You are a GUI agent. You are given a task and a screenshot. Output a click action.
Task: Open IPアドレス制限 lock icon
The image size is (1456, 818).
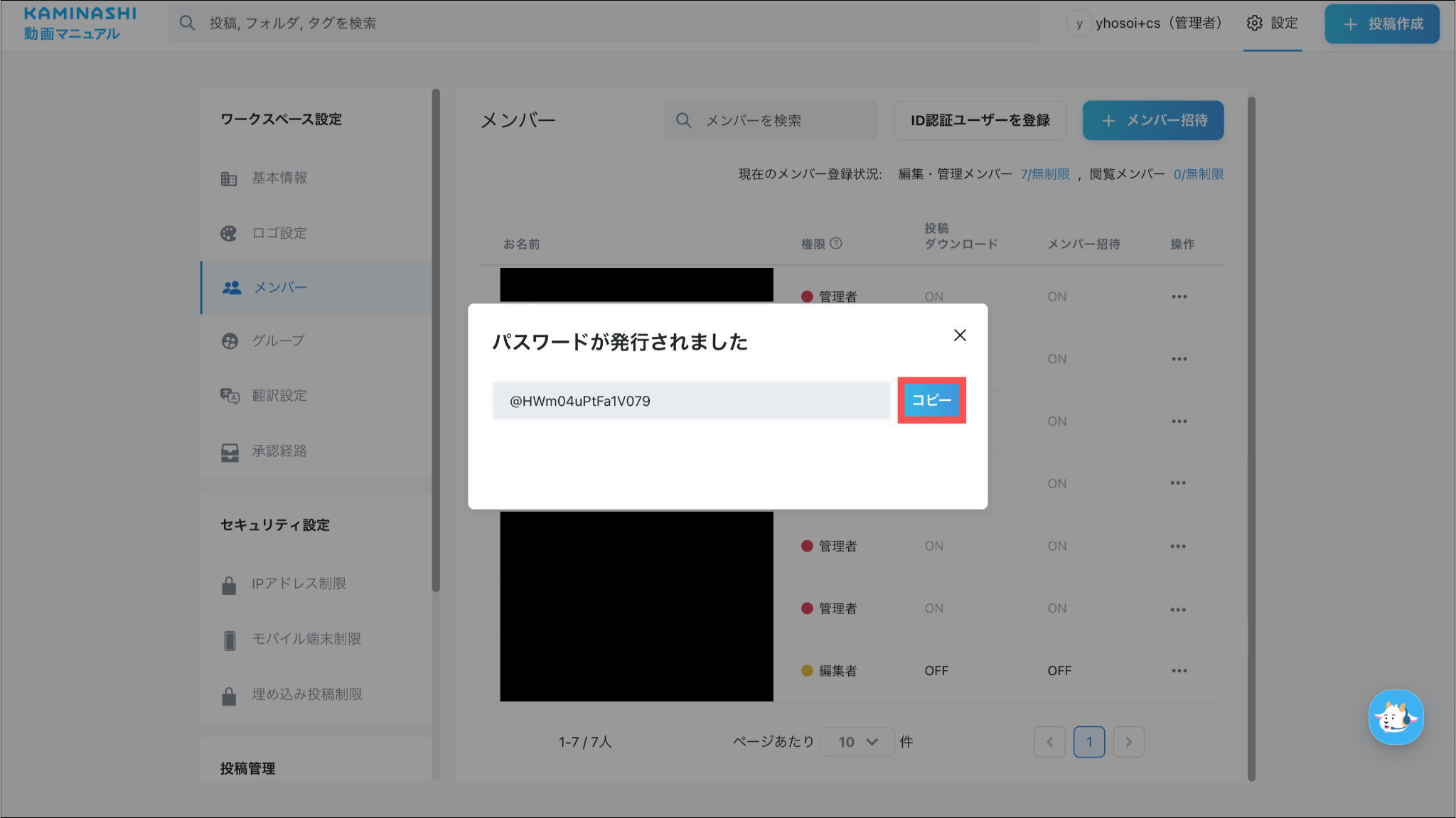pos(229,585)
